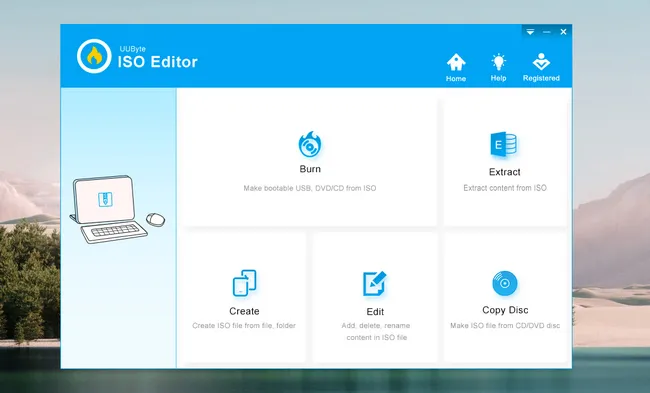
Task: Click the Copy Disc icon
Action: coord(504,283)
